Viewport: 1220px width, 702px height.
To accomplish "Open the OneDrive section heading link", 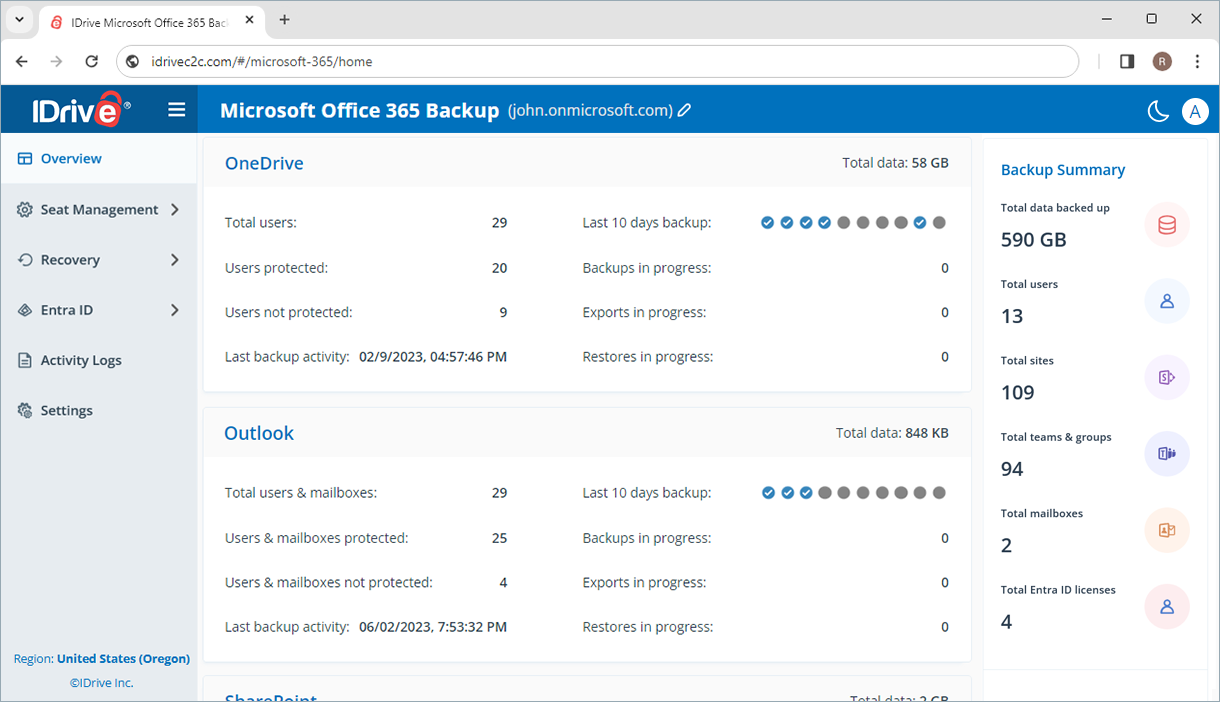I will pyautogui.click(x=264, y=163).
